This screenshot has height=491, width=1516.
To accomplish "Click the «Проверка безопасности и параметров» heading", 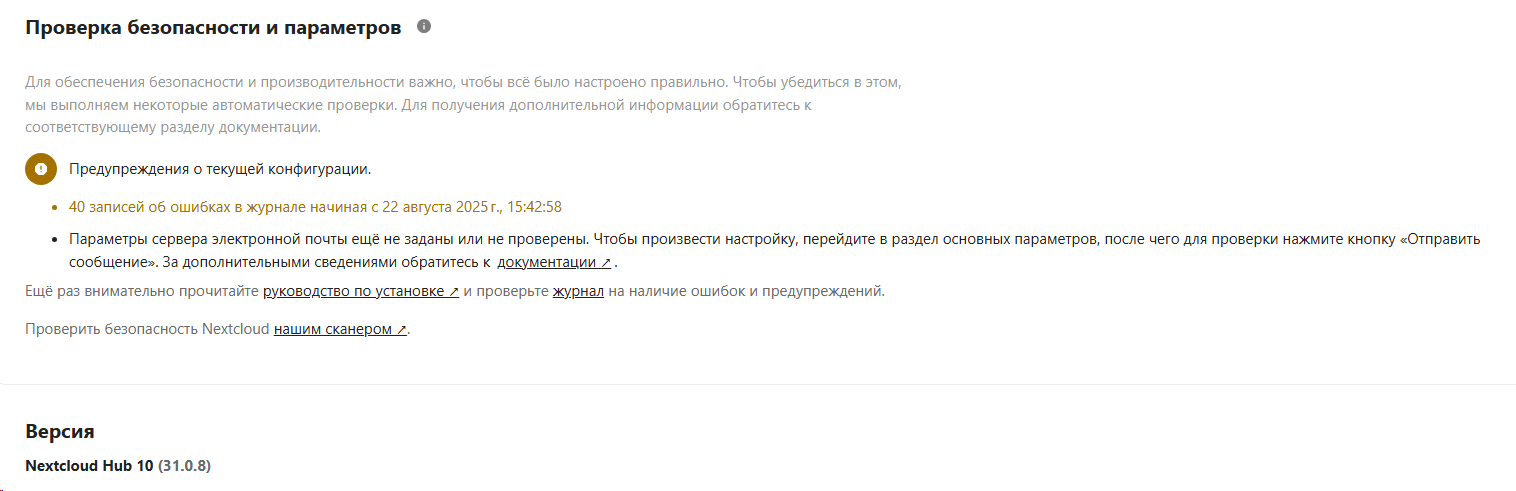I will tap(213, 28).
